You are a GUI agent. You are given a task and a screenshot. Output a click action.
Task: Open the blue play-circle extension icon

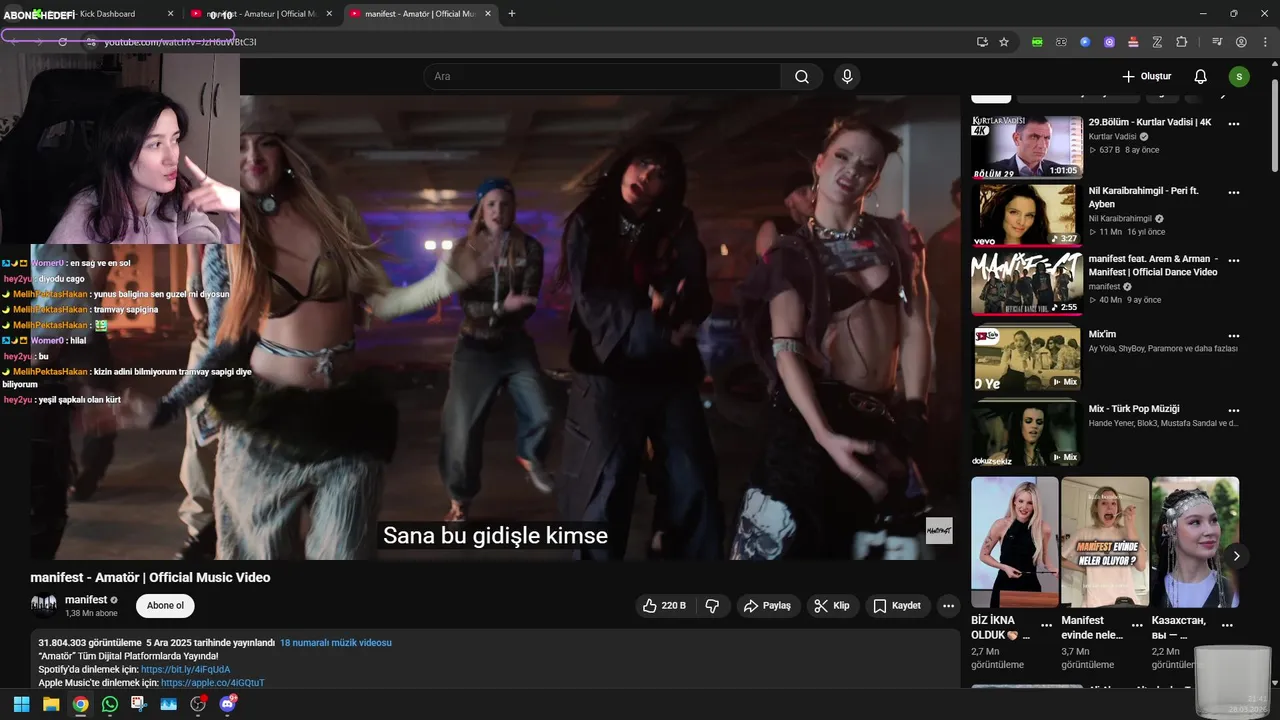(1085, 42)
